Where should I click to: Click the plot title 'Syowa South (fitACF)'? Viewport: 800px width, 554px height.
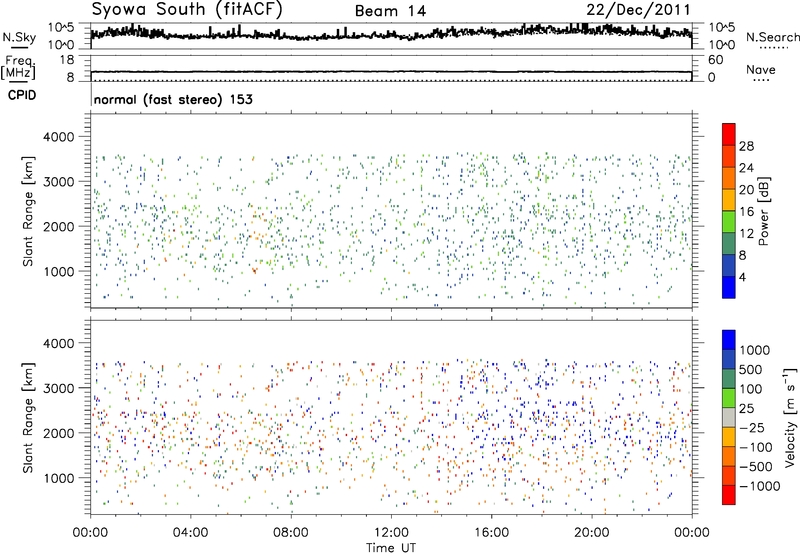187,10
